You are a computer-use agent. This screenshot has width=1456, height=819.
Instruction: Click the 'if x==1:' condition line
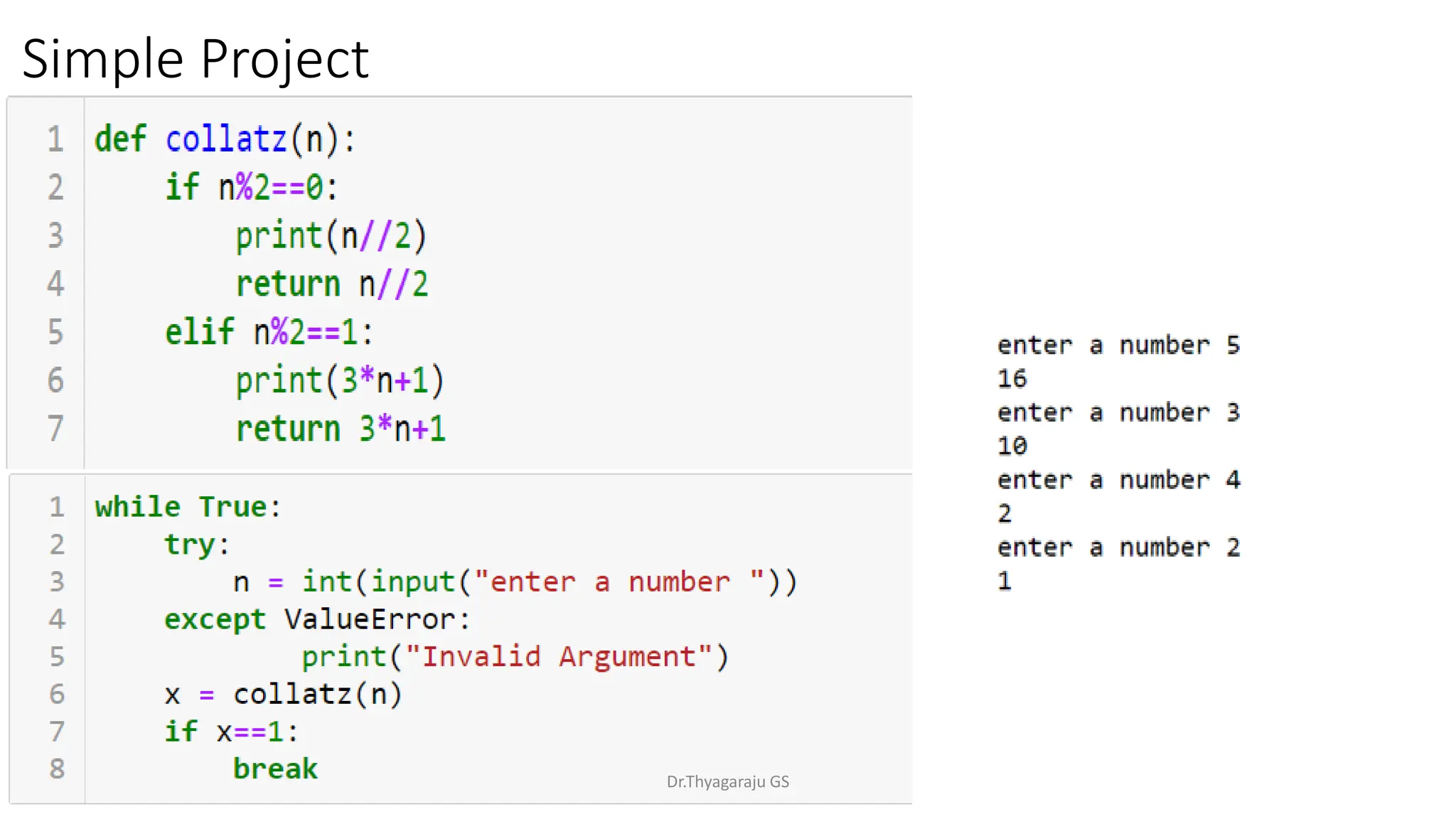coord(231,732)
